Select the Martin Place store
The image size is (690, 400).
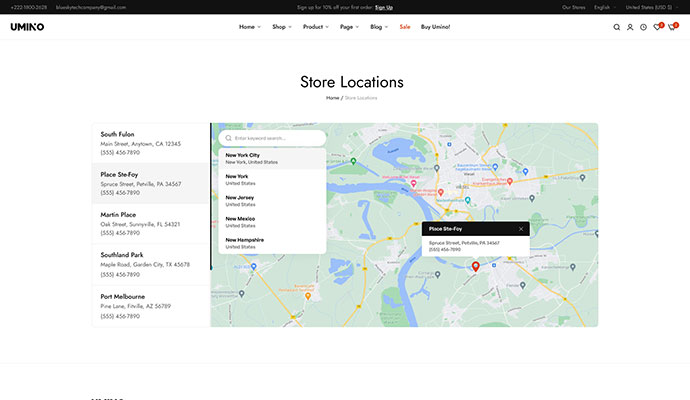coord(151,224)
